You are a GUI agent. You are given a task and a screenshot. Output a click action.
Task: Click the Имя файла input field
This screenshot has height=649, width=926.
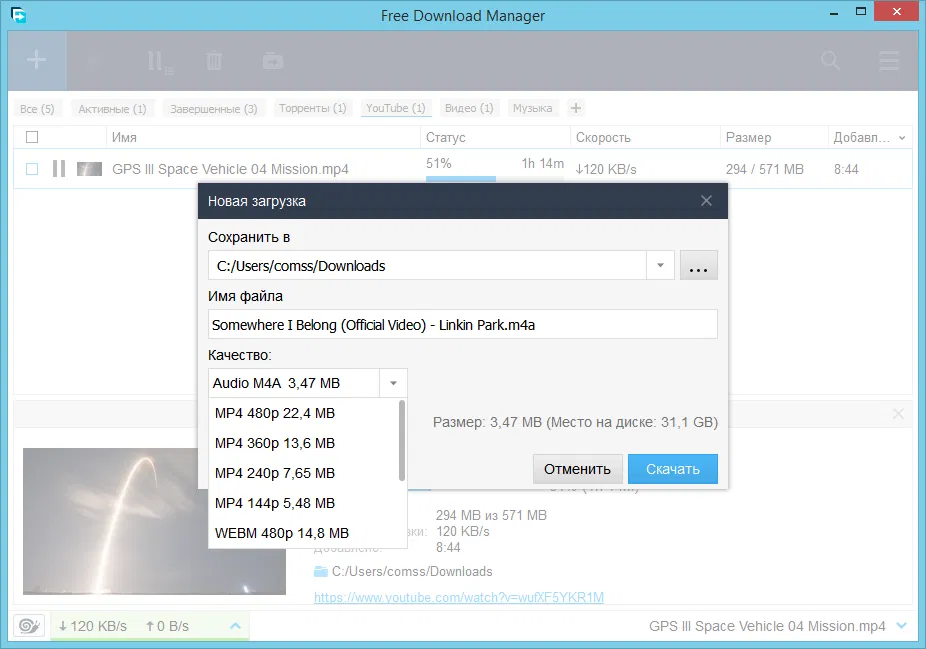pos(463,324)
